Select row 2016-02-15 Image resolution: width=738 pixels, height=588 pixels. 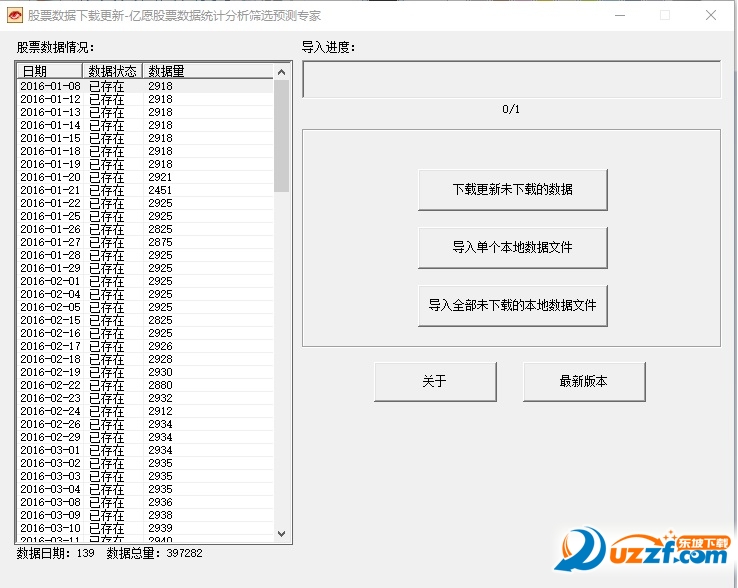(x=145, y=320)
